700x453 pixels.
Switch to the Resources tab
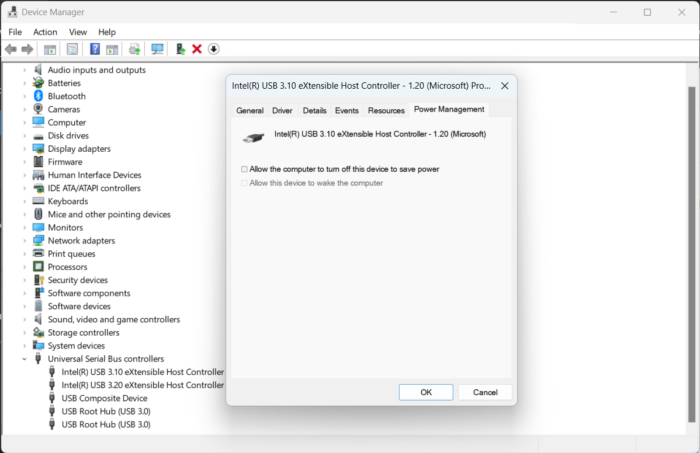pyautogui.click(x=386, y=110)
